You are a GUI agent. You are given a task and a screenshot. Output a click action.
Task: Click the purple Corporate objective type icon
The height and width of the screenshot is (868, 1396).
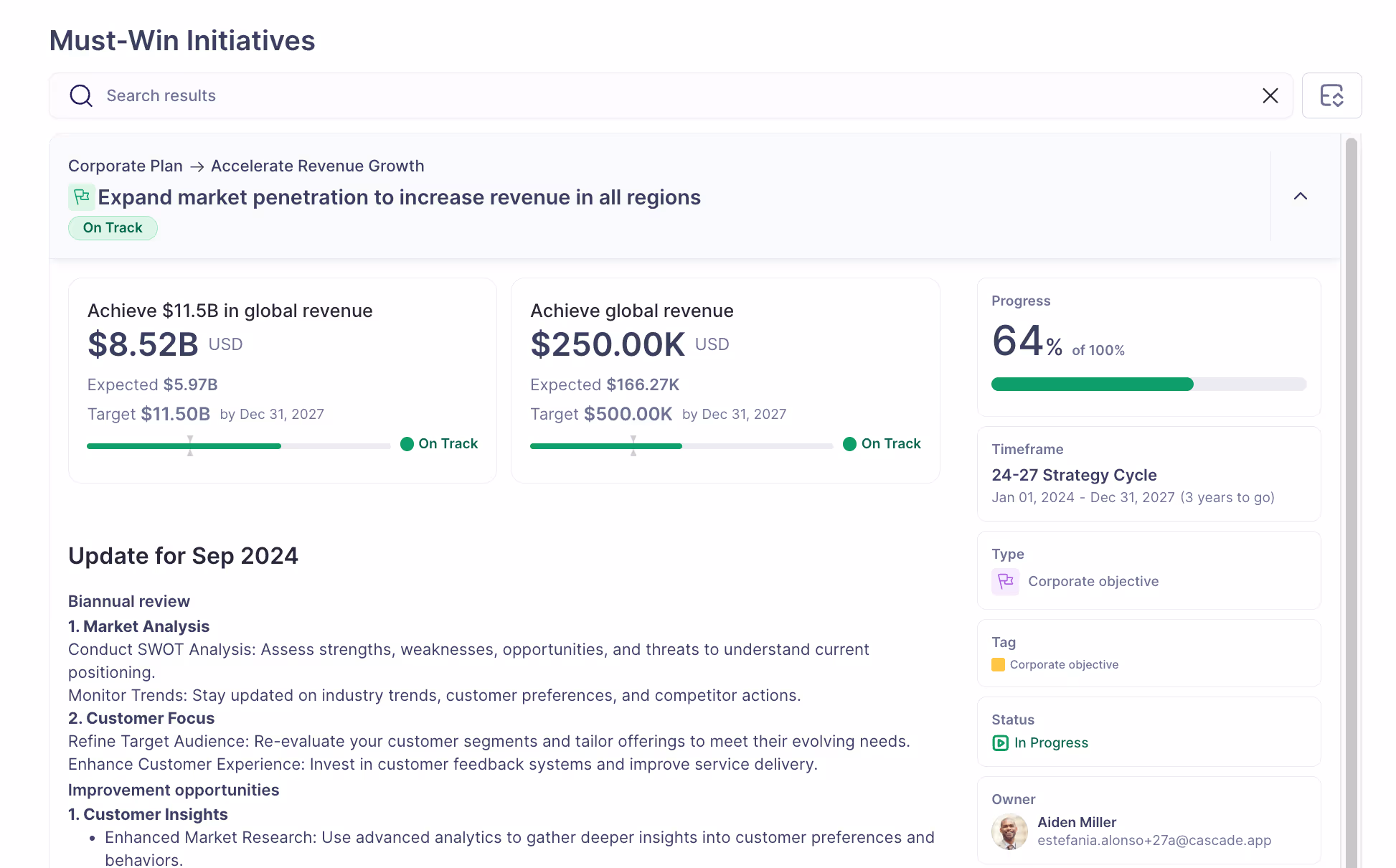tap(1005, 582)
